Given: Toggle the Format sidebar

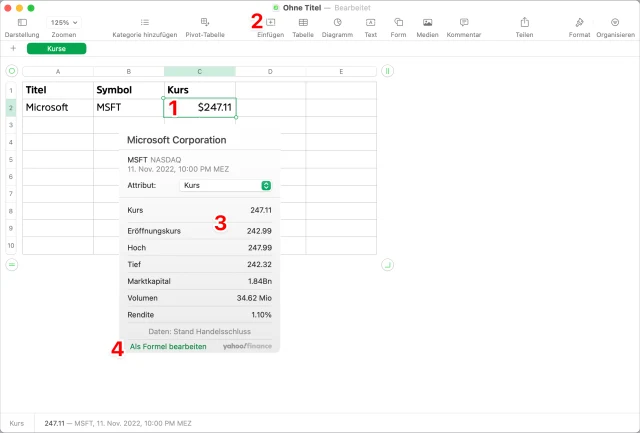Looking at the screenshot, I should point(579,22).
